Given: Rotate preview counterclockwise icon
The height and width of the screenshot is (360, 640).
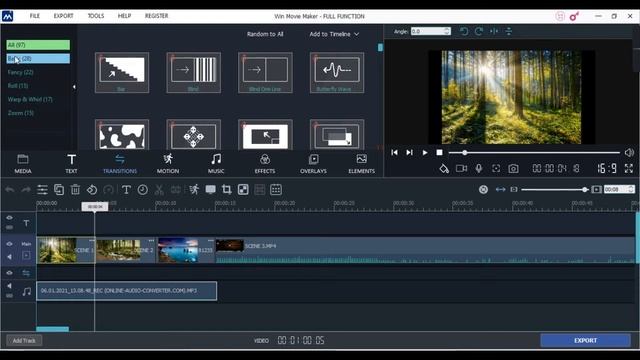Looking at the screenshot, I should (x=464, y=31).
